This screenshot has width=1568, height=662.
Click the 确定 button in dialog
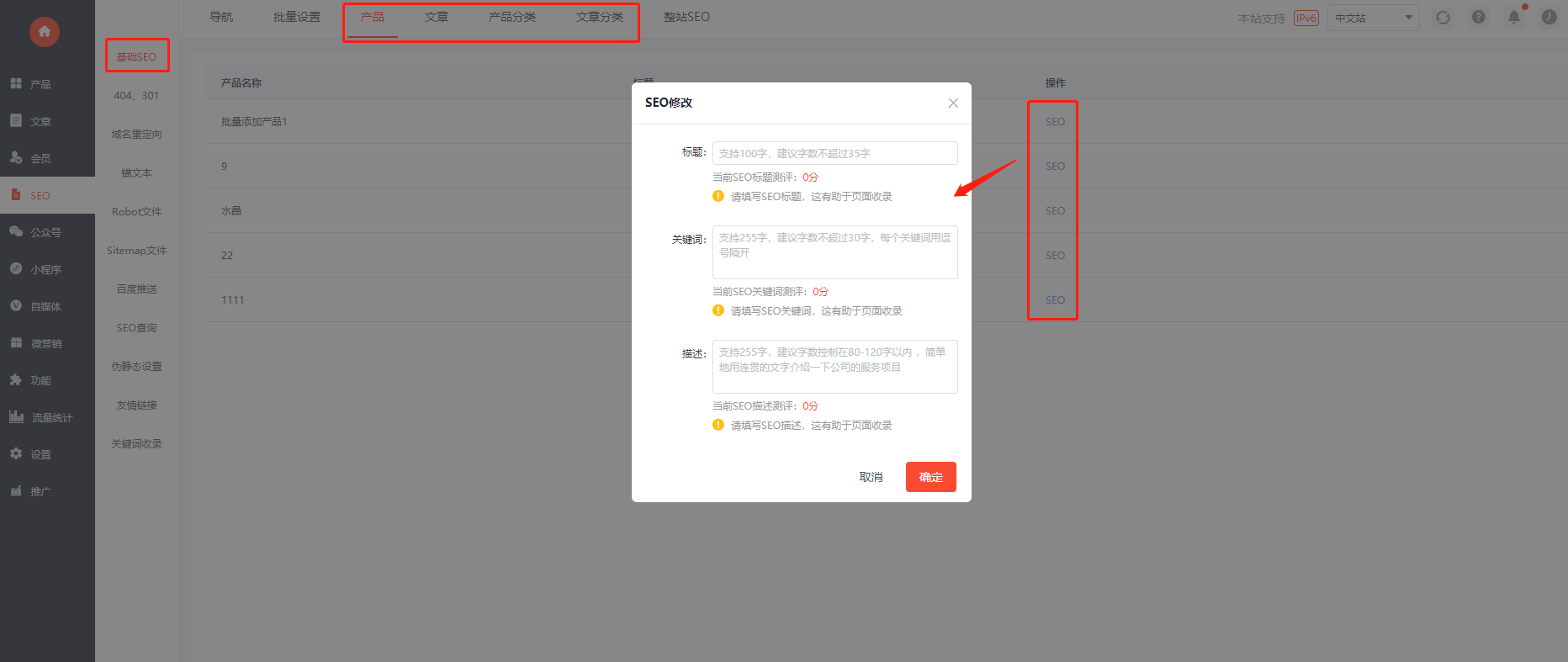[x=931, y=477]
